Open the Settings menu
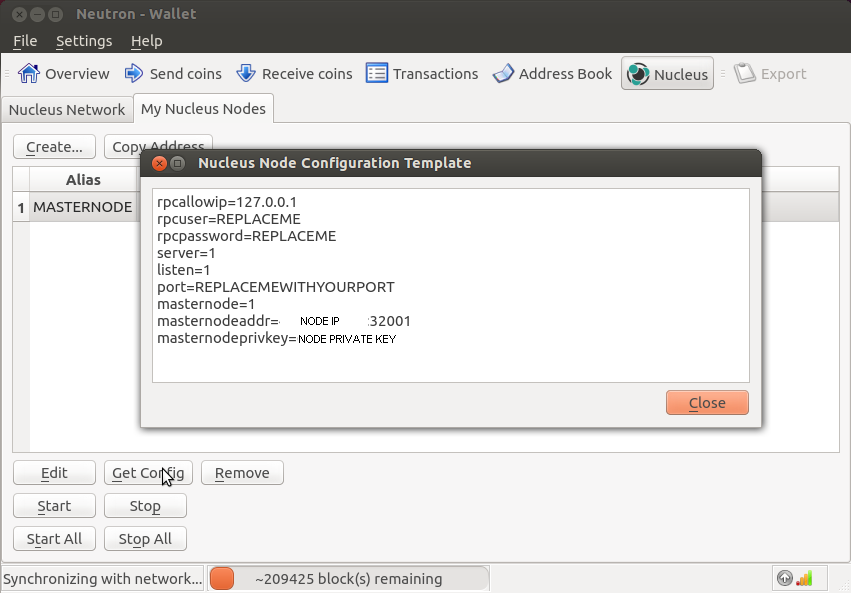851x593 pixels. (84, 41)
